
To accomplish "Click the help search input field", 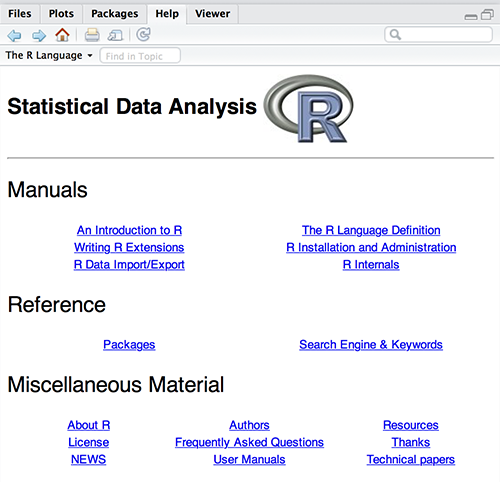I will point(438,34).
